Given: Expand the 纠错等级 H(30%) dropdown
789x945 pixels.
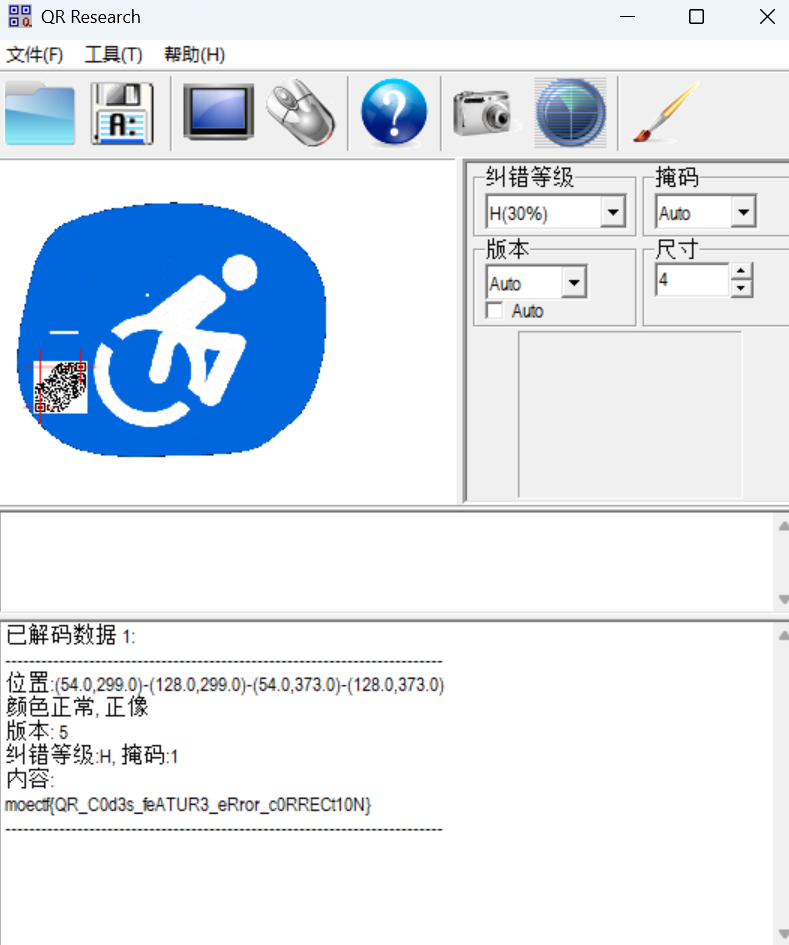Looking at the screenshot, I should [x=613, y=212].
